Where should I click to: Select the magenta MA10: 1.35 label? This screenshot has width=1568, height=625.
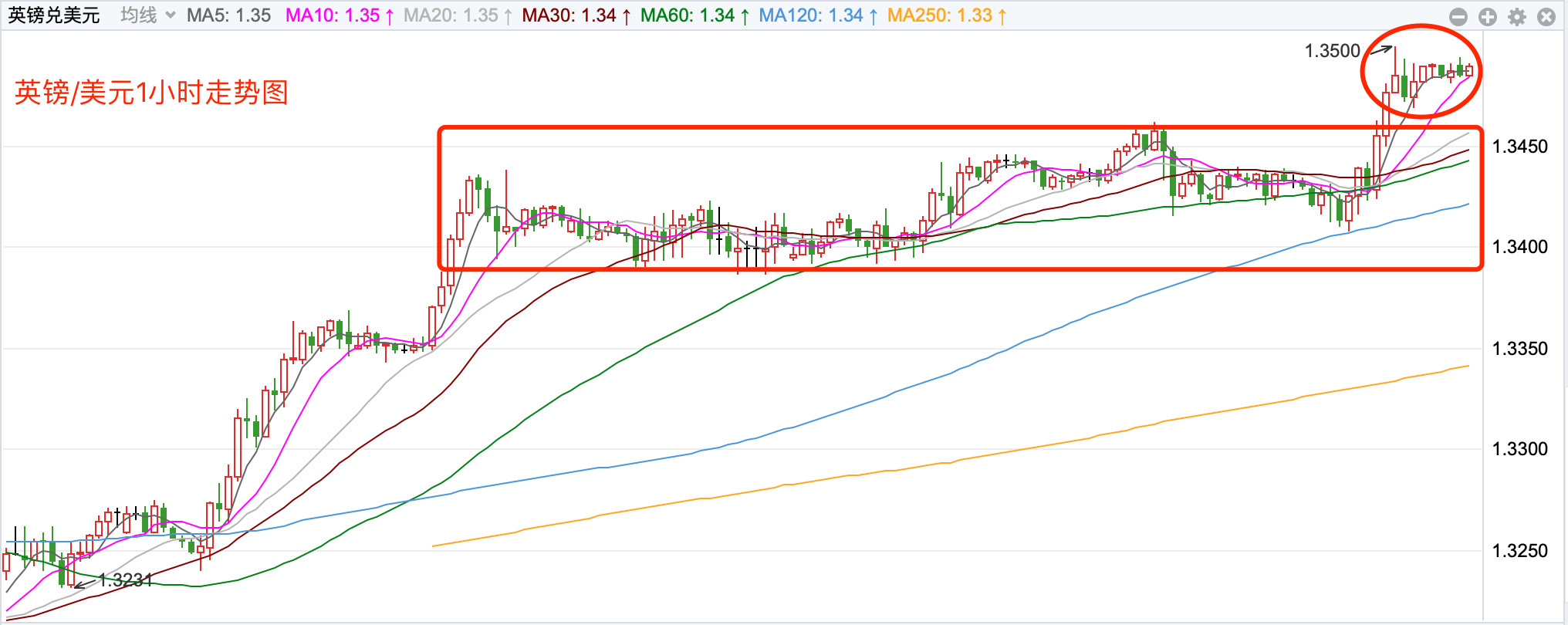tap(340, 15)
